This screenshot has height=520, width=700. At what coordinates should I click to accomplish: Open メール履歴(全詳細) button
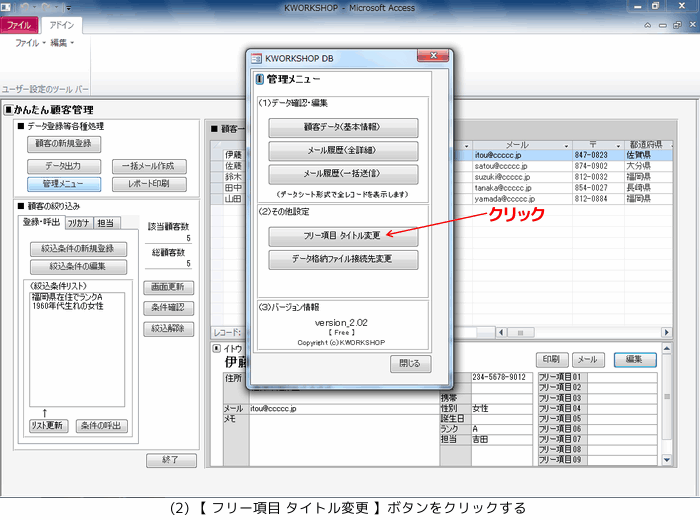click(x=343, y=151)
